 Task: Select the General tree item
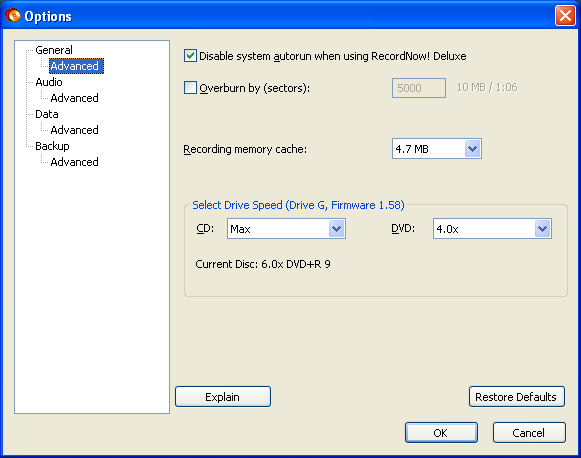54,50
